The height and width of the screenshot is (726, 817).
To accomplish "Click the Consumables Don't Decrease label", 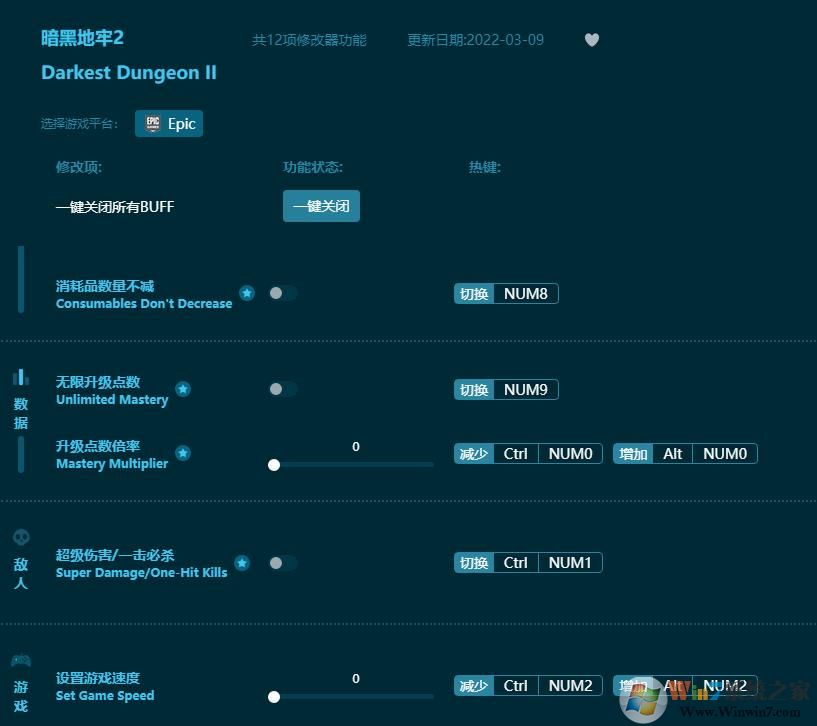I will pos(144,303).
